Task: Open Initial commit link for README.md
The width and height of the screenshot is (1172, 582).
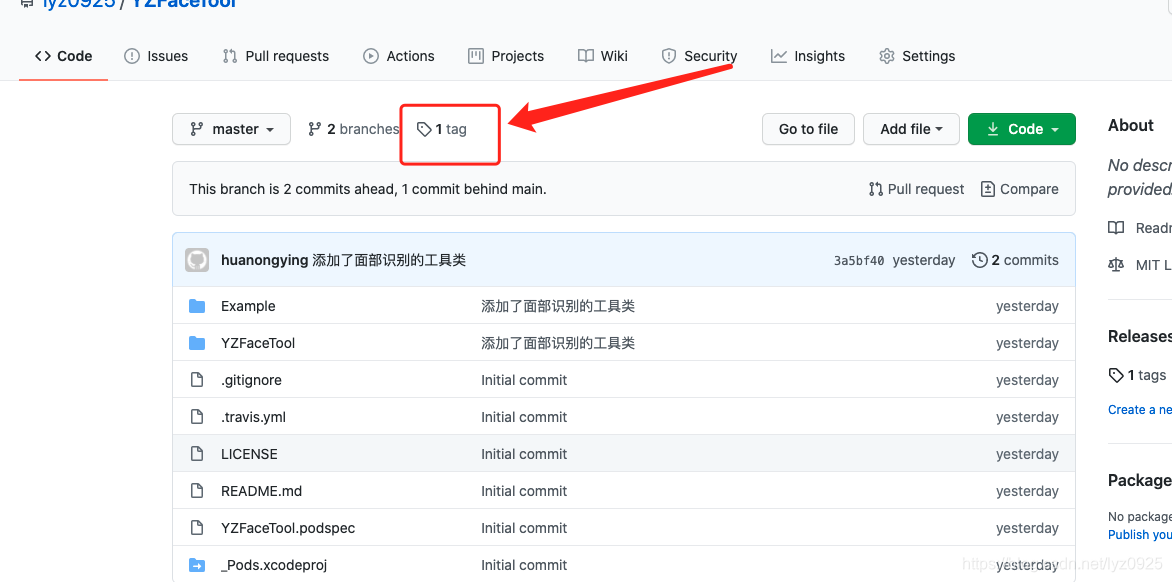Action: click(524, 491)
